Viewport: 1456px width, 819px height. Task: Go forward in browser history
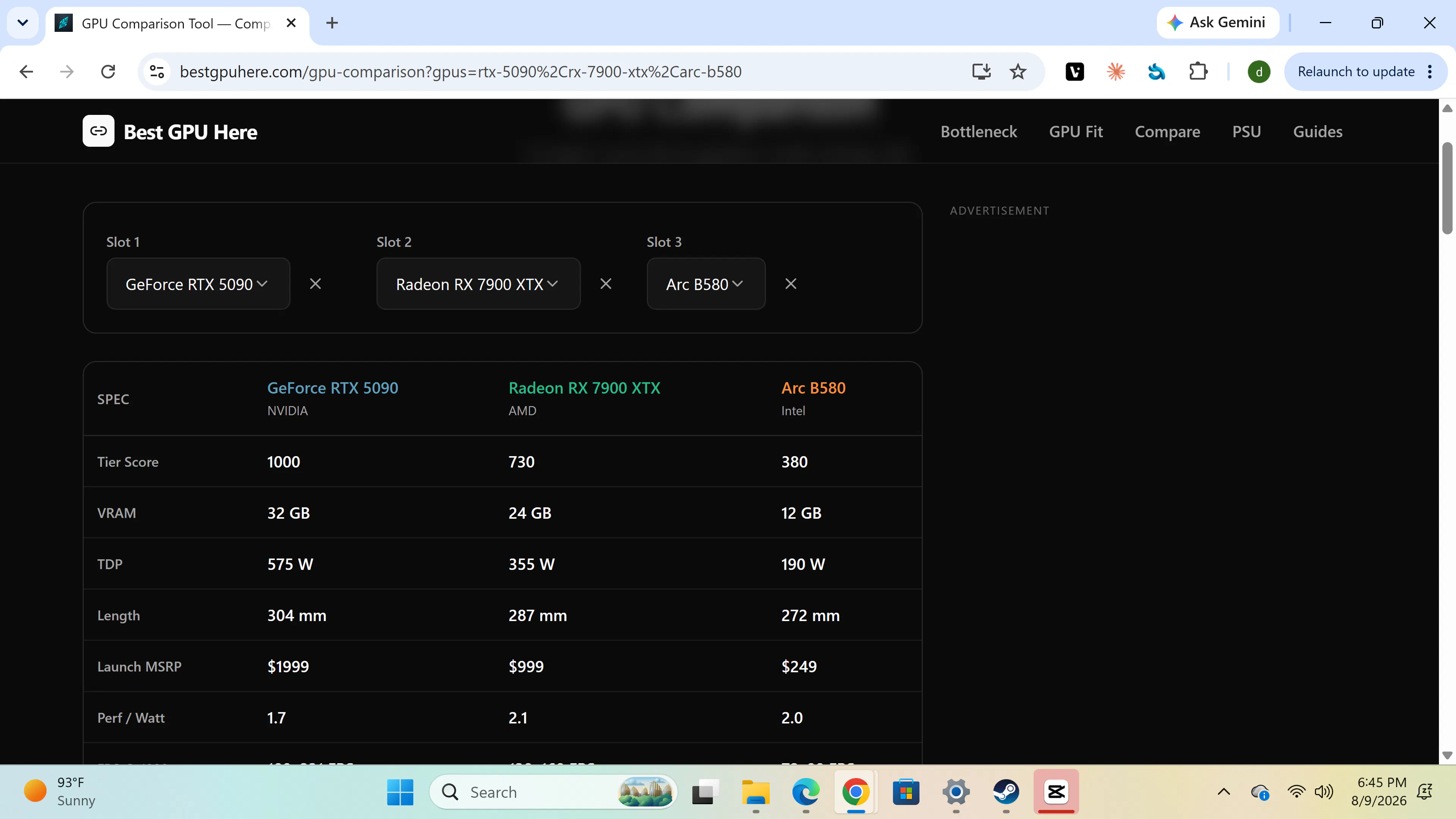click(67, 72)
